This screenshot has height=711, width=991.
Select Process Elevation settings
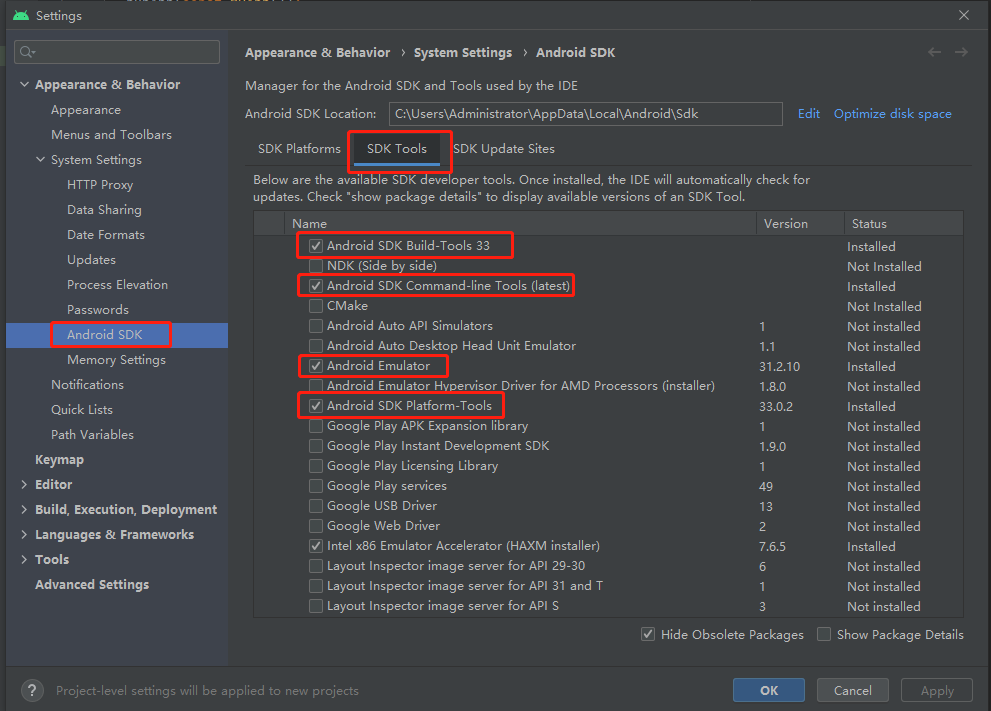118,284
